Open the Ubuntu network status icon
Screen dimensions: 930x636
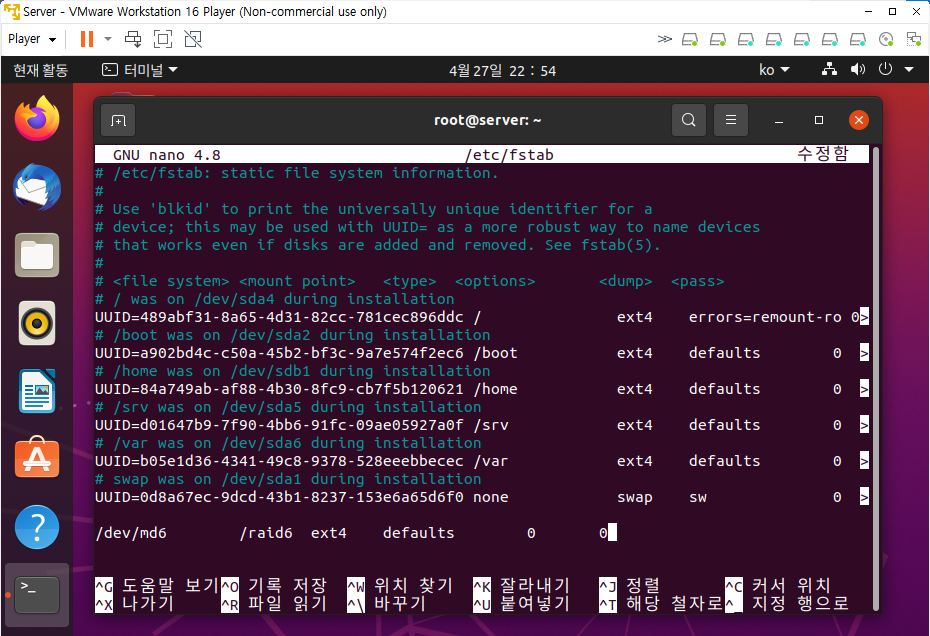click(x=829, y=70)
